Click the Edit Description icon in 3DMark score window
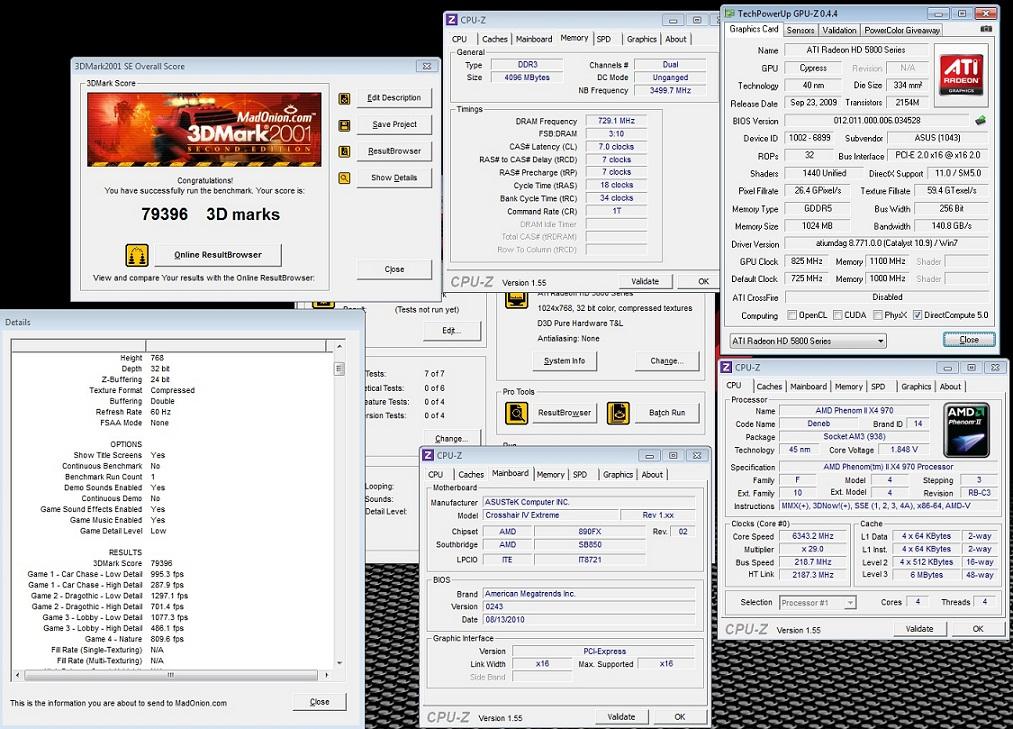Screen dimensions: 1013x729 point(344,98)
